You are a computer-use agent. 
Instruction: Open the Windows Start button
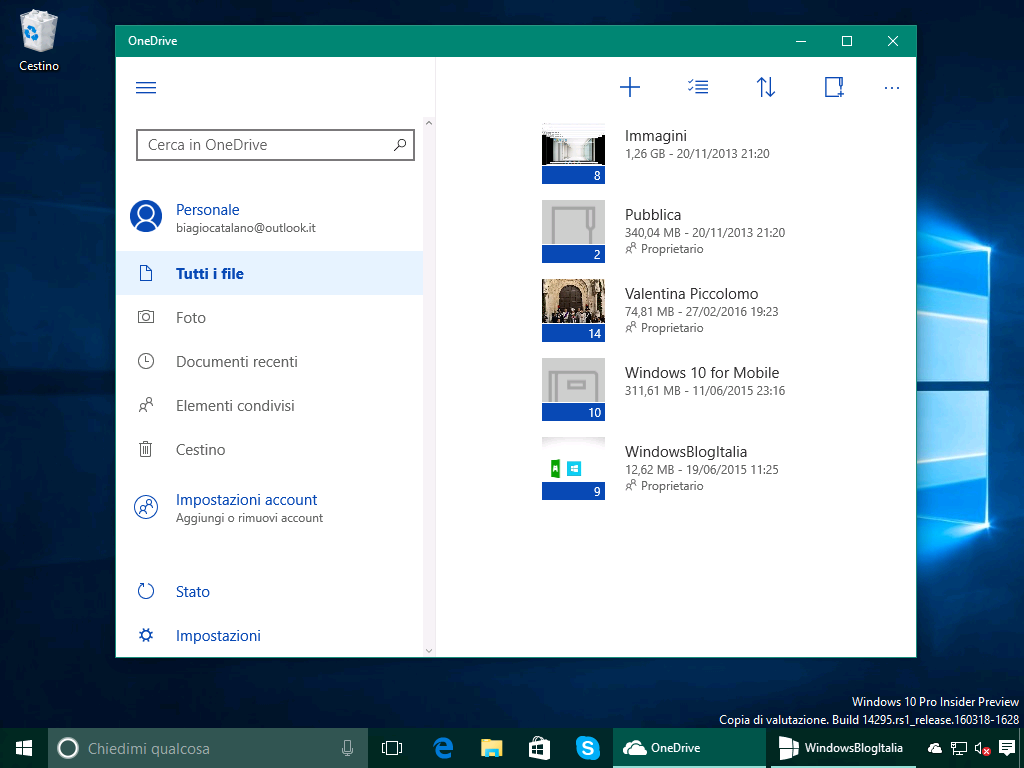[x=24, y=748]
